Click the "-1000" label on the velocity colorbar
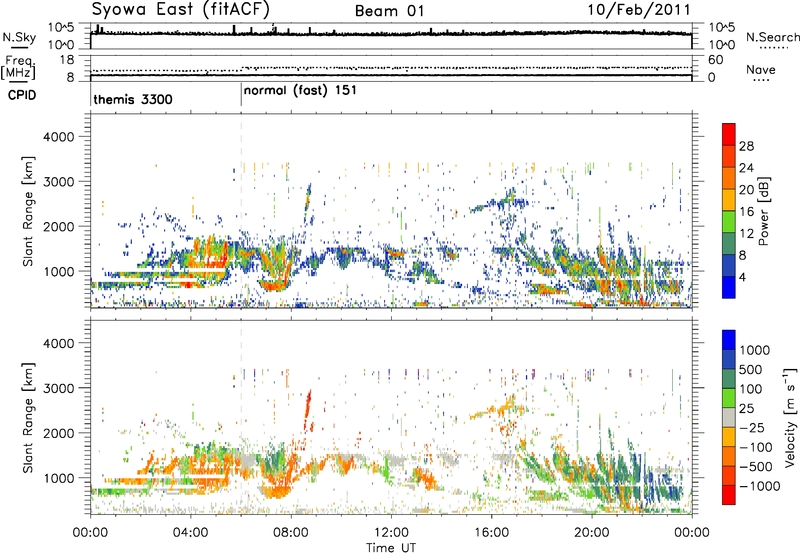800x554 pixels. (760, 486)
